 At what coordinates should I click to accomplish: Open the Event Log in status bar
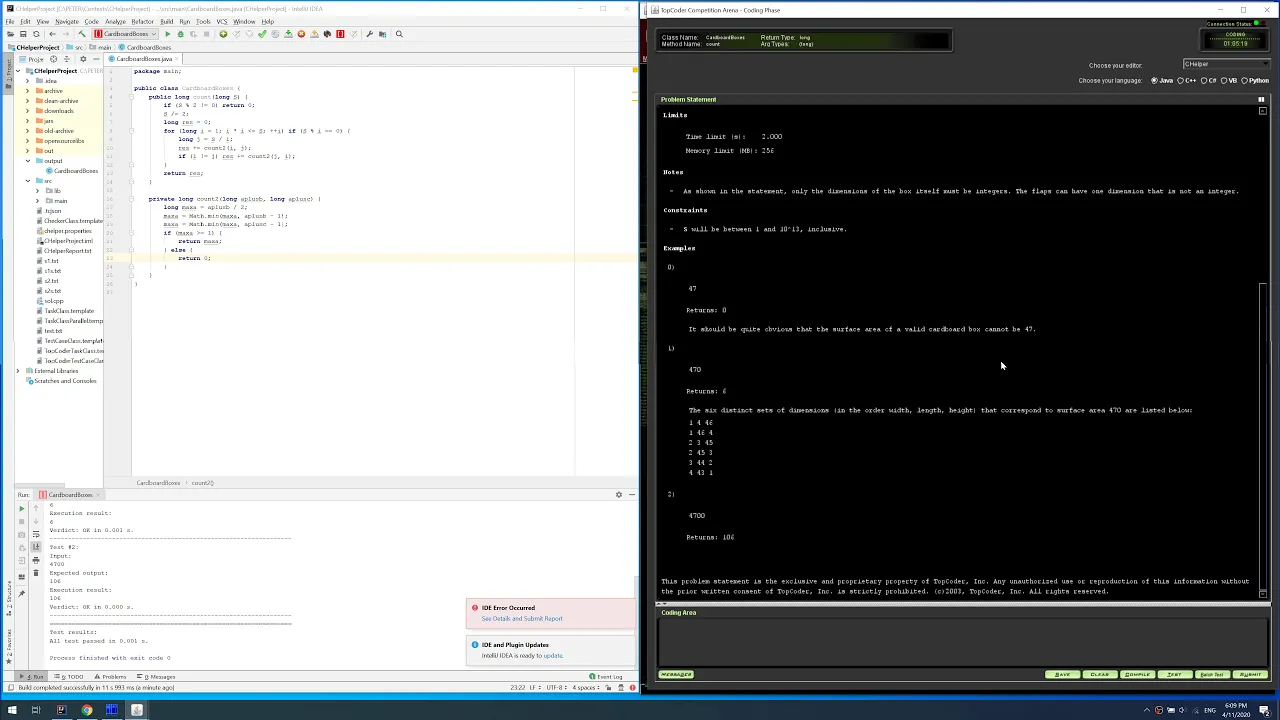608,677
